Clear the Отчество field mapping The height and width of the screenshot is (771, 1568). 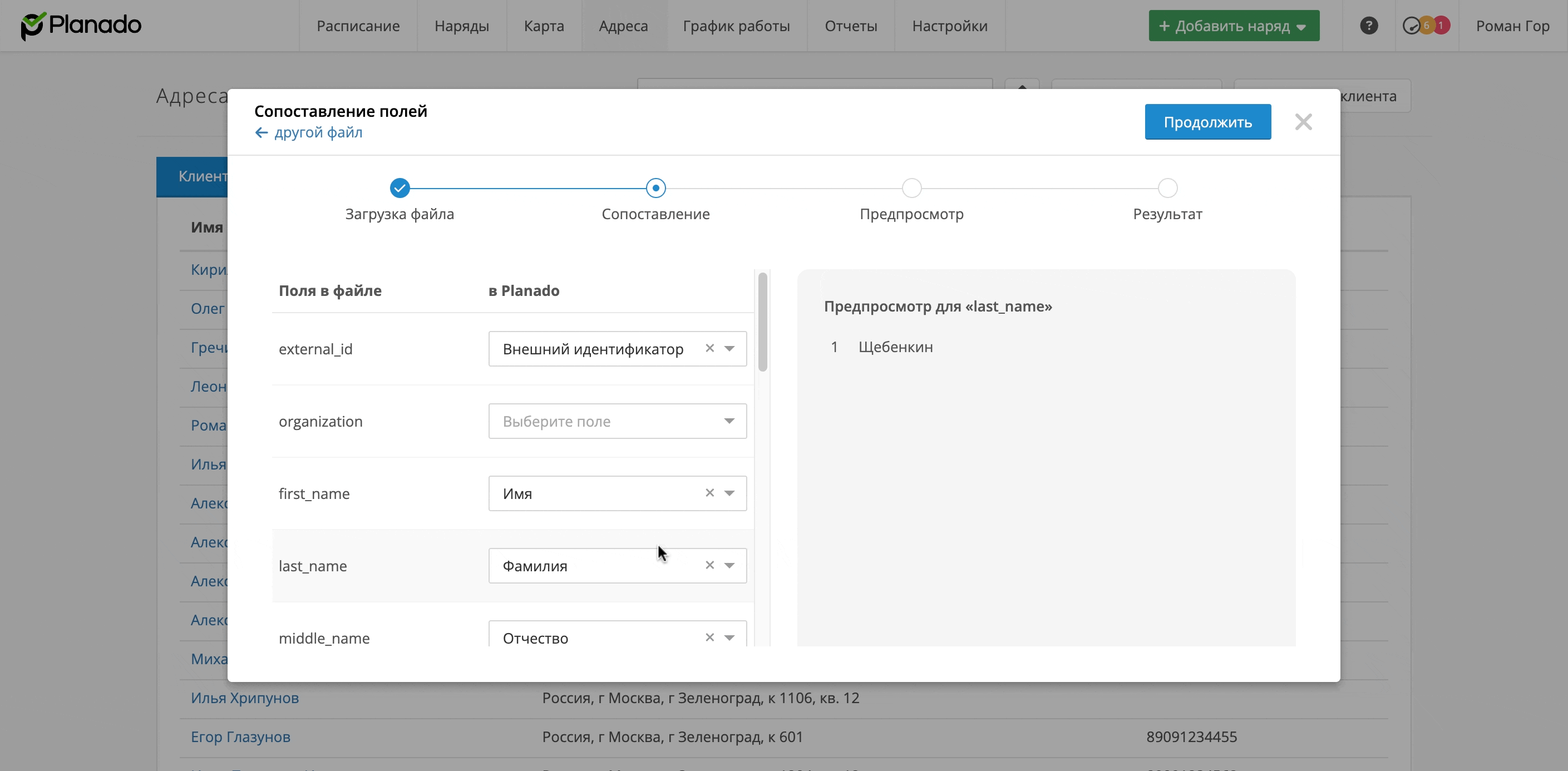click(709, 637)
